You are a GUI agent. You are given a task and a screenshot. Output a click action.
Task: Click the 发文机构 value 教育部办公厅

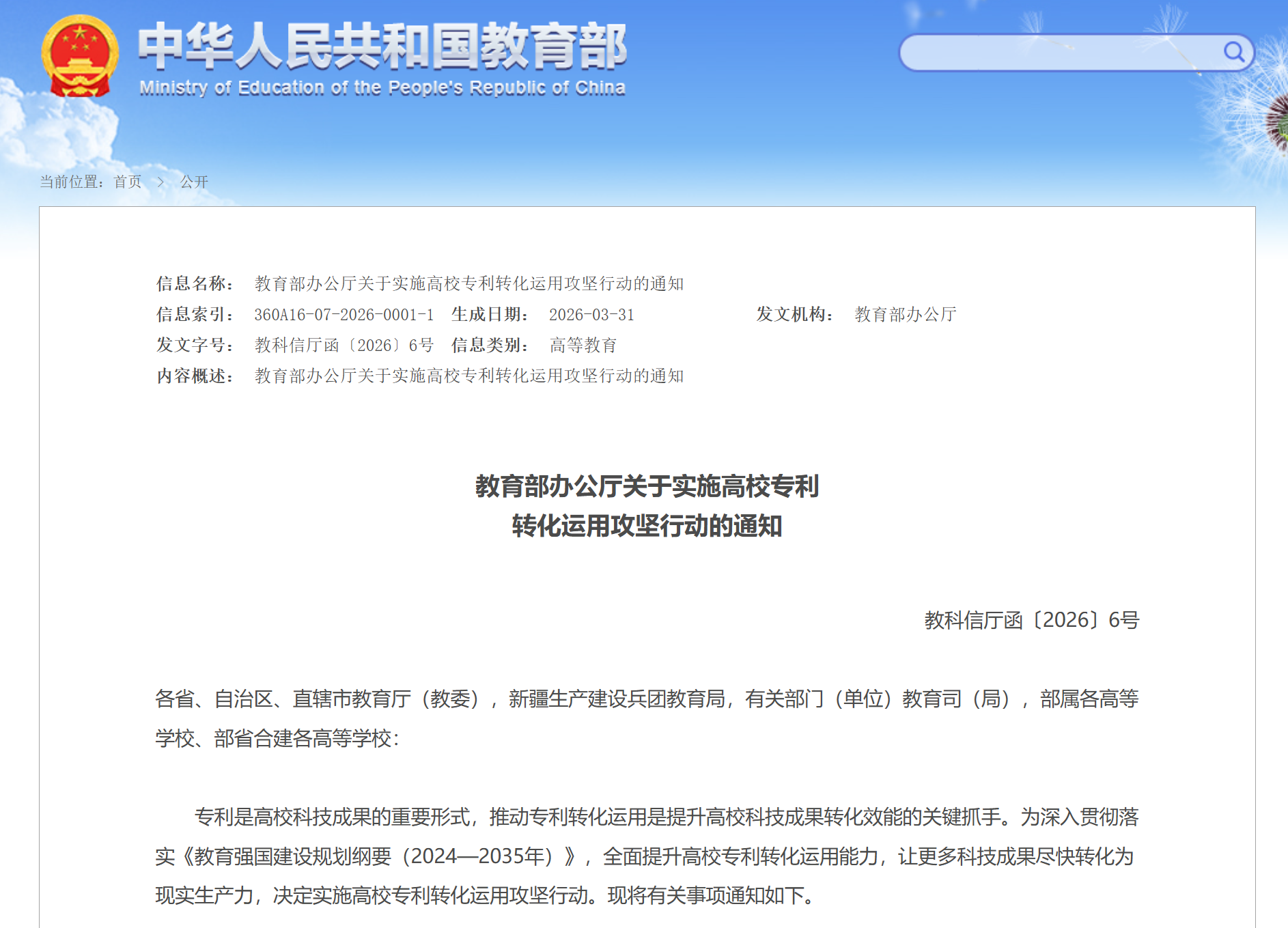point(904,315)
